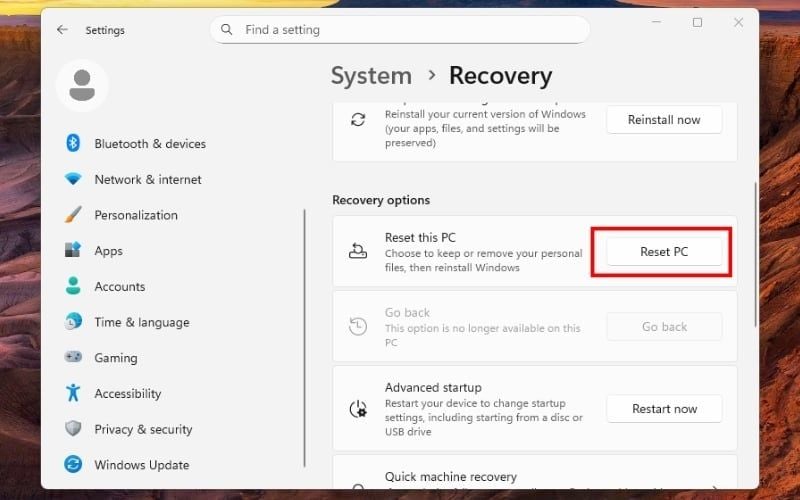Click the Windows Update sync icon
800x500 pixels.
coord(73,464)
